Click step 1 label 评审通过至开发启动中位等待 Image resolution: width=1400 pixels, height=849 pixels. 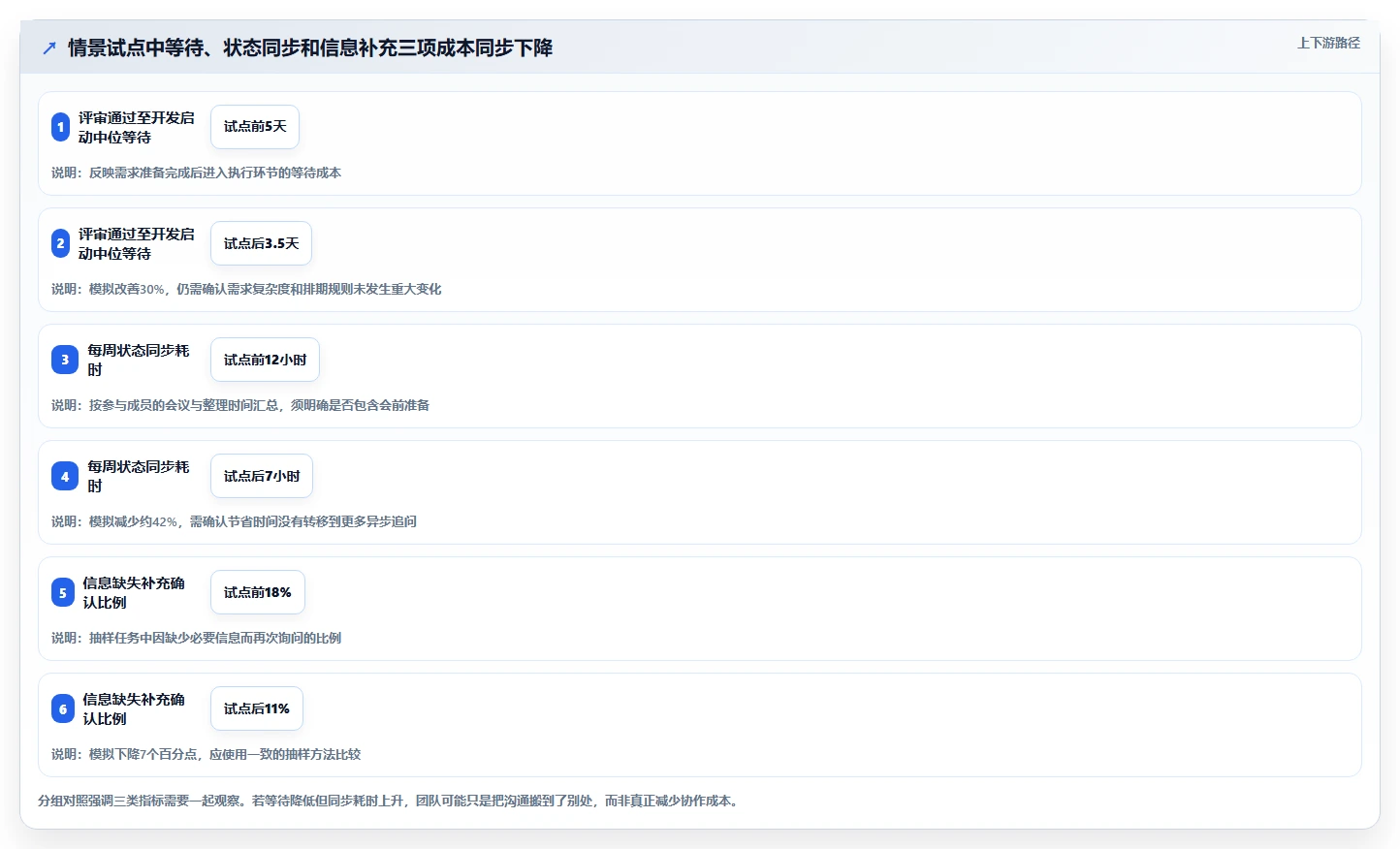coord(137,127)
